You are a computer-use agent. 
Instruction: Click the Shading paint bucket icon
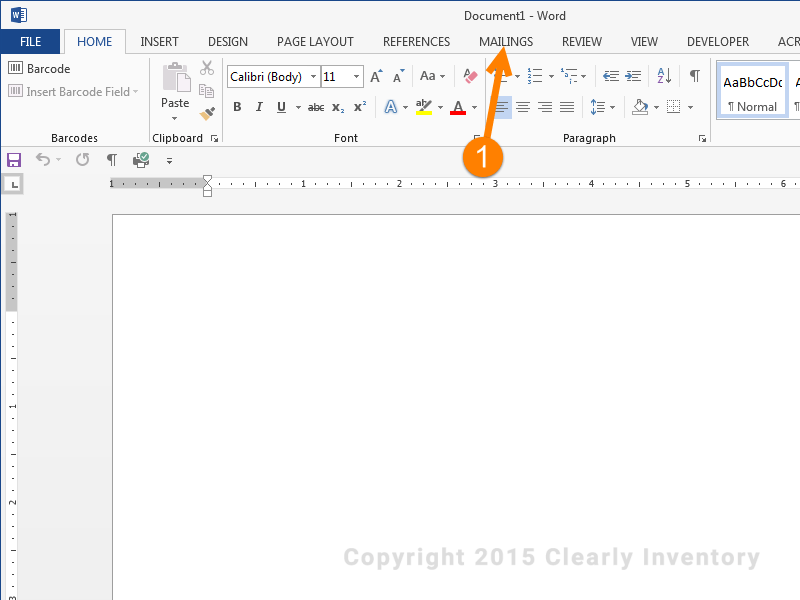point(640,107)
